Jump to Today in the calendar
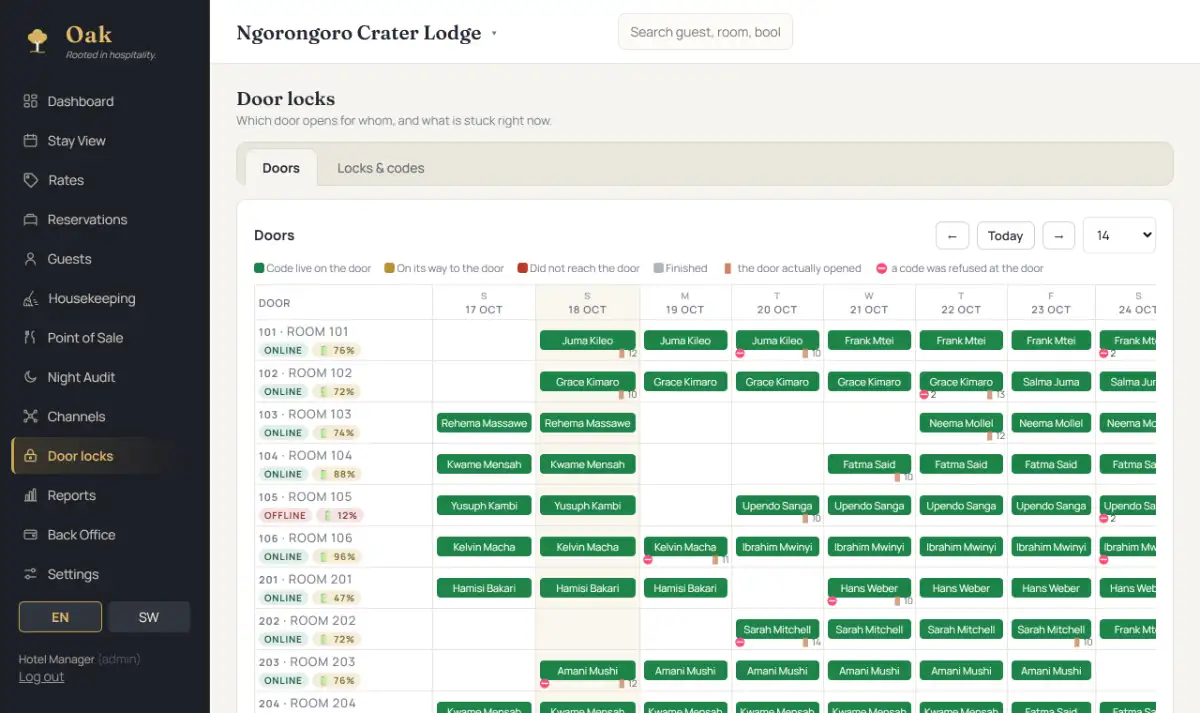Image resolution: width=1200 pixels, height=713 pixels. [1005, 236]
